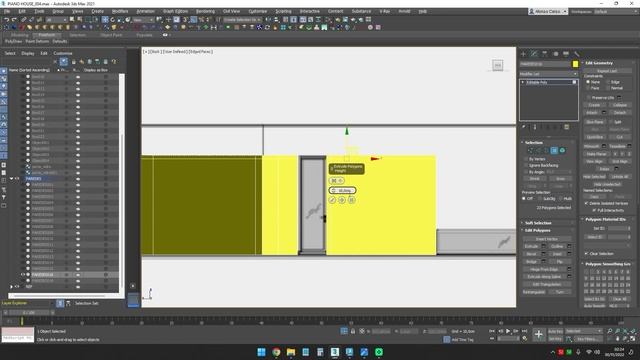This screenshot has height=360, width=640.
Task: Switch to Polygon sub-object level
Action: tap(554, 151)
